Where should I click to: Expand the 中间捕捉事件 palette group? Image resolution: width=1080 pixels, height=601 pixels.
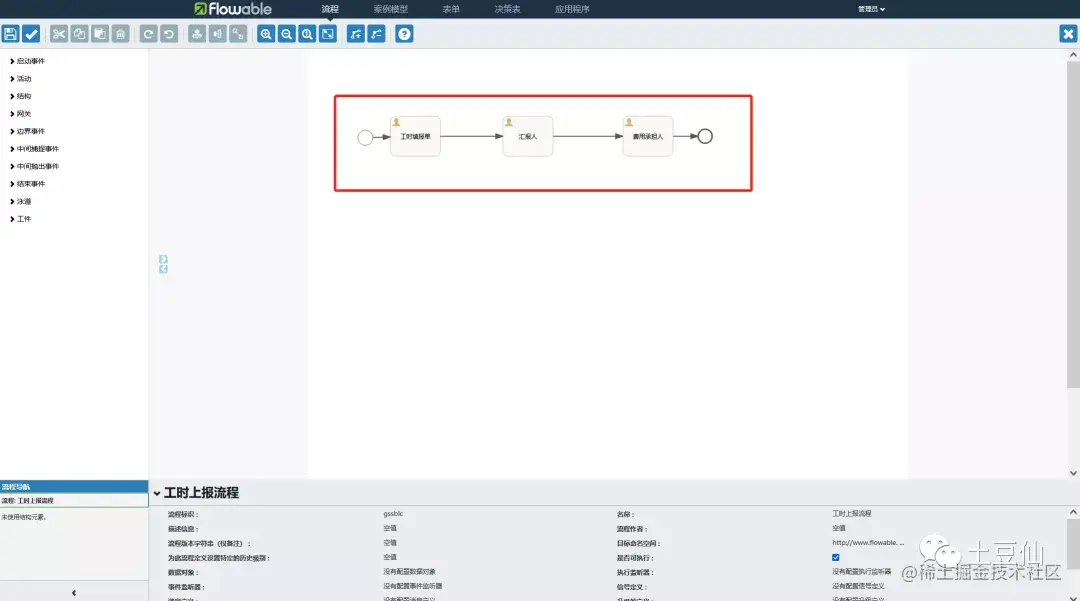point(34,149)
